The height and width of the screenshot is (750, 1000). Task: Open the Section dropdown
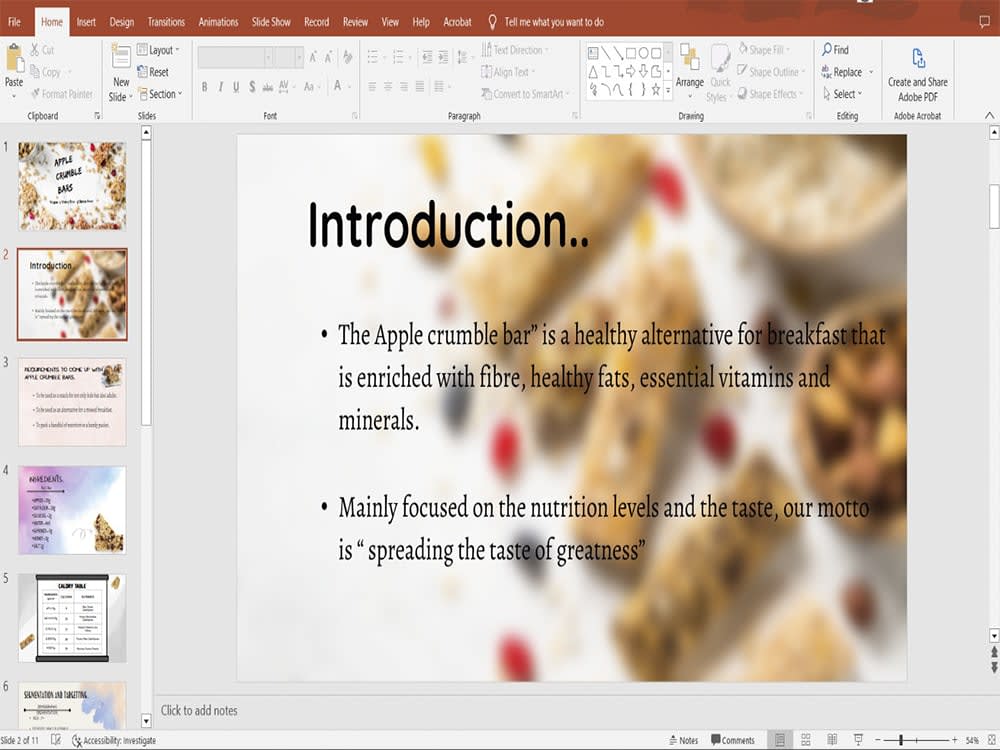(160, 94)
